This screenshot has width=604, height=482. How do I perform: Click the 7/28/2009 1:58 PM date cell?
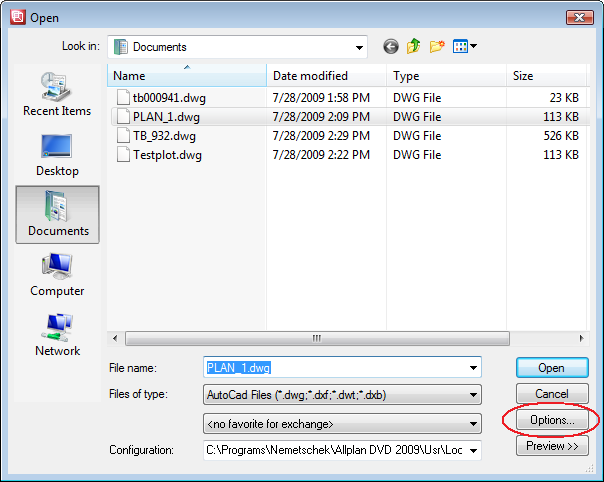coord(321,97)
